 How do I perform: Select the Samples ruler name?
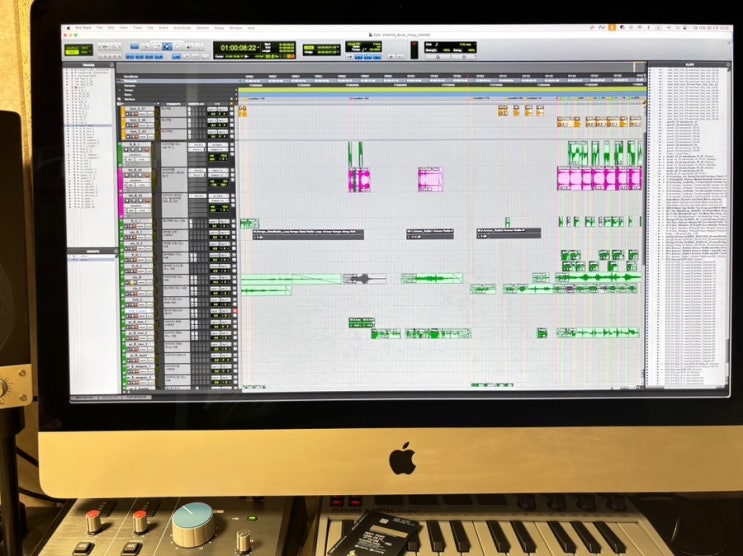coord(130,86)
